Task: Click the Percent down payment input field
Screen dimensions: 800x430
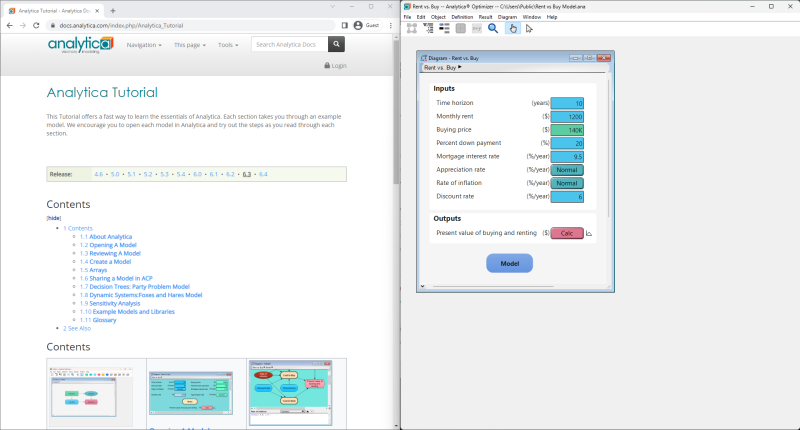Action: click(x=567, y=143)
